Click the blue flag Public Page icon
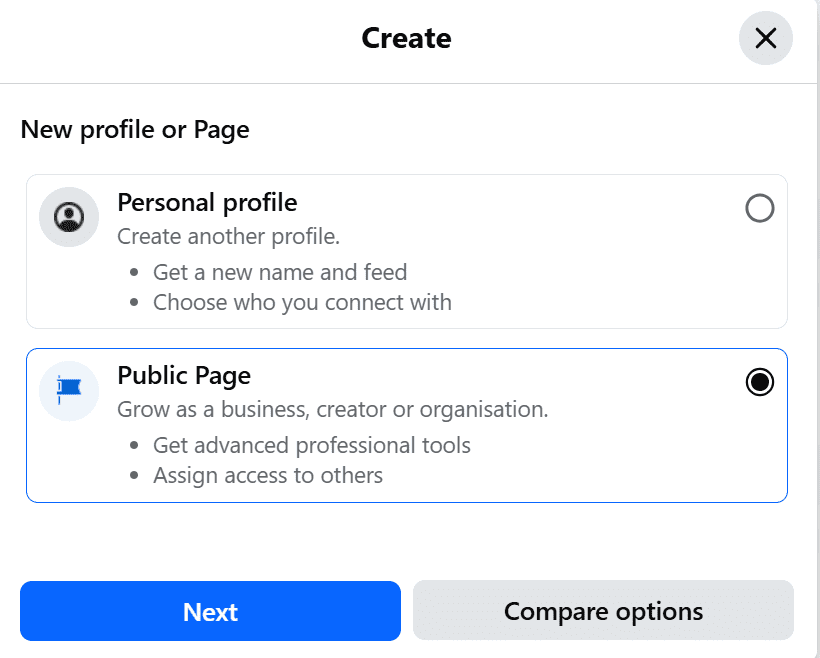This screenshot has height=658, width=820. click(x=68, y=390)
